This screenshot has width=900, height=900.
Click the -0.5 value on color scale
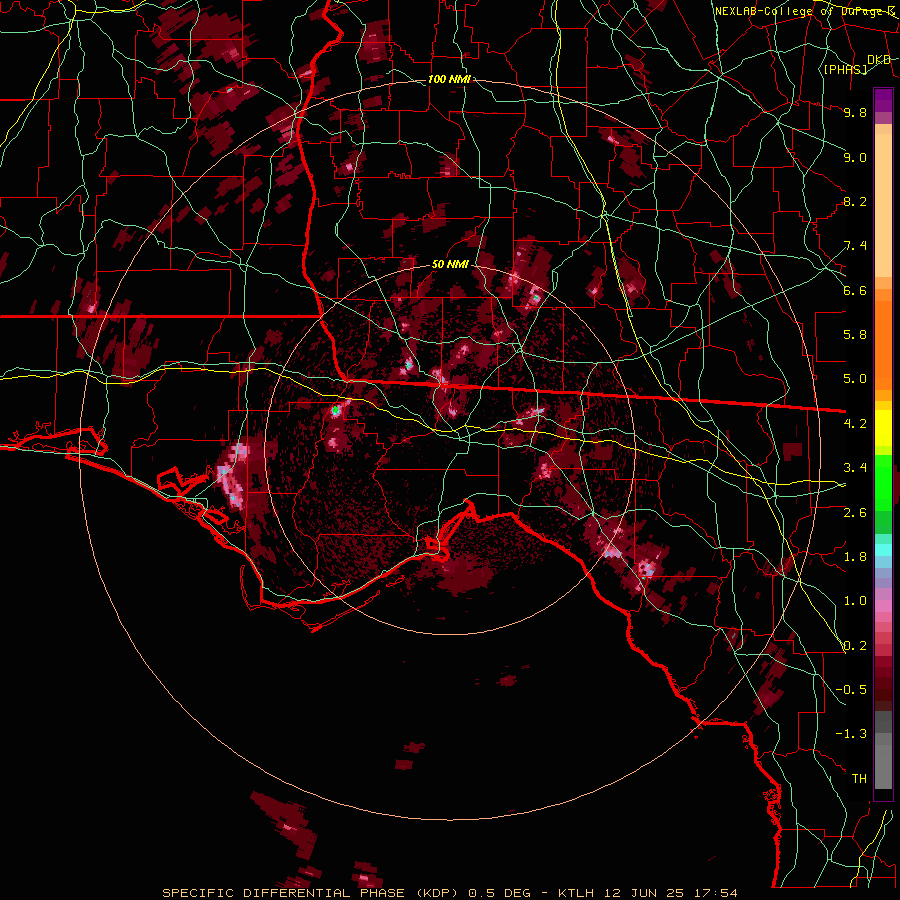pos(851,690)
